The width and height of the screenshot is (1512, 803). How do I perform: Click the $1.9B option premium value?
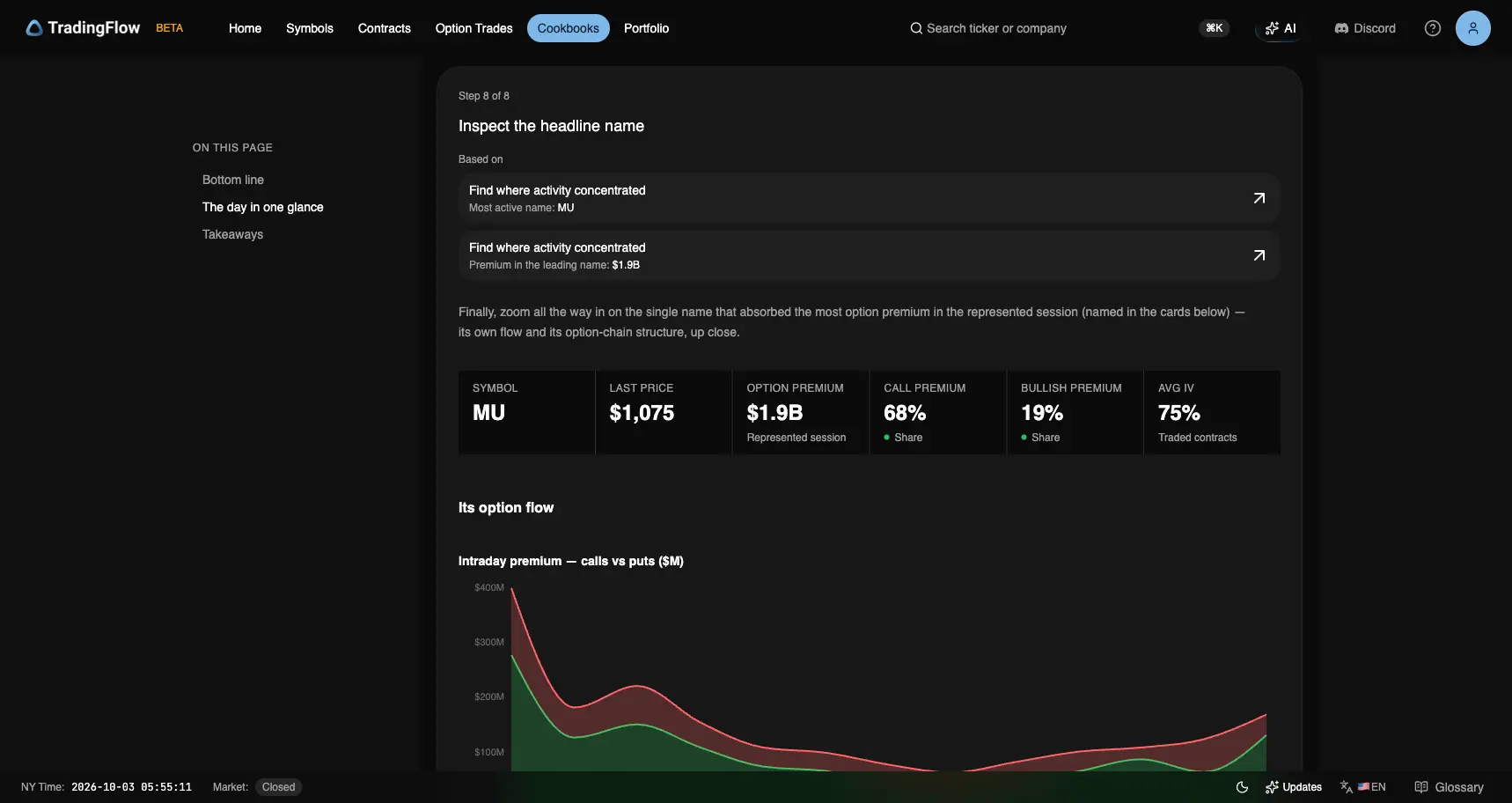coord(774,413)
